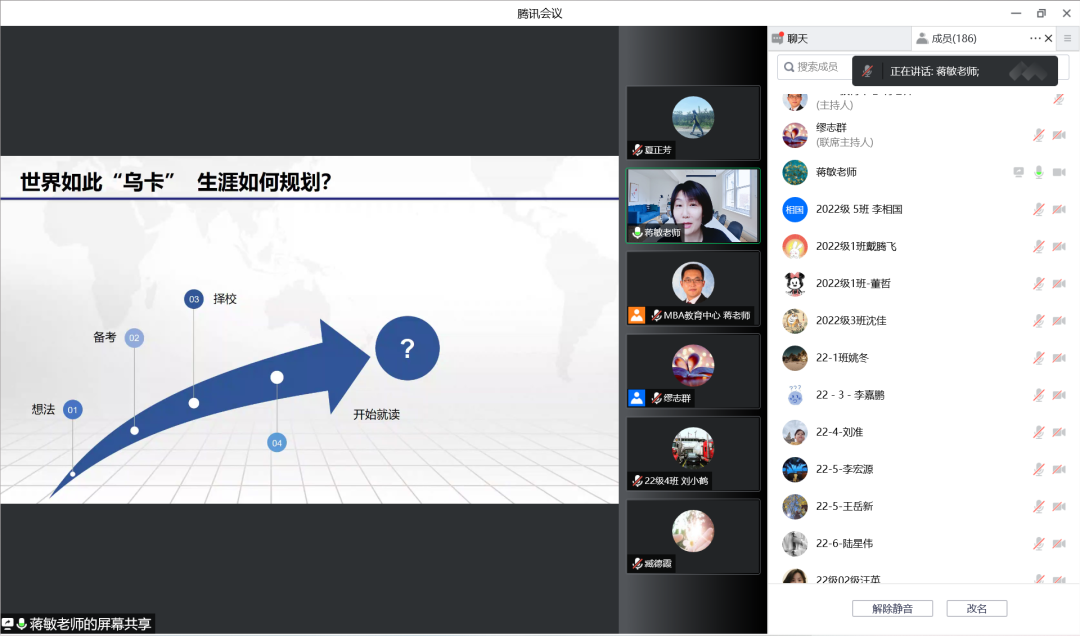The width and height of the screenshot is (1080, 636).
Task: Click the host's muted microphone icon (主持人 row)
Action: tap(1059, 100)
